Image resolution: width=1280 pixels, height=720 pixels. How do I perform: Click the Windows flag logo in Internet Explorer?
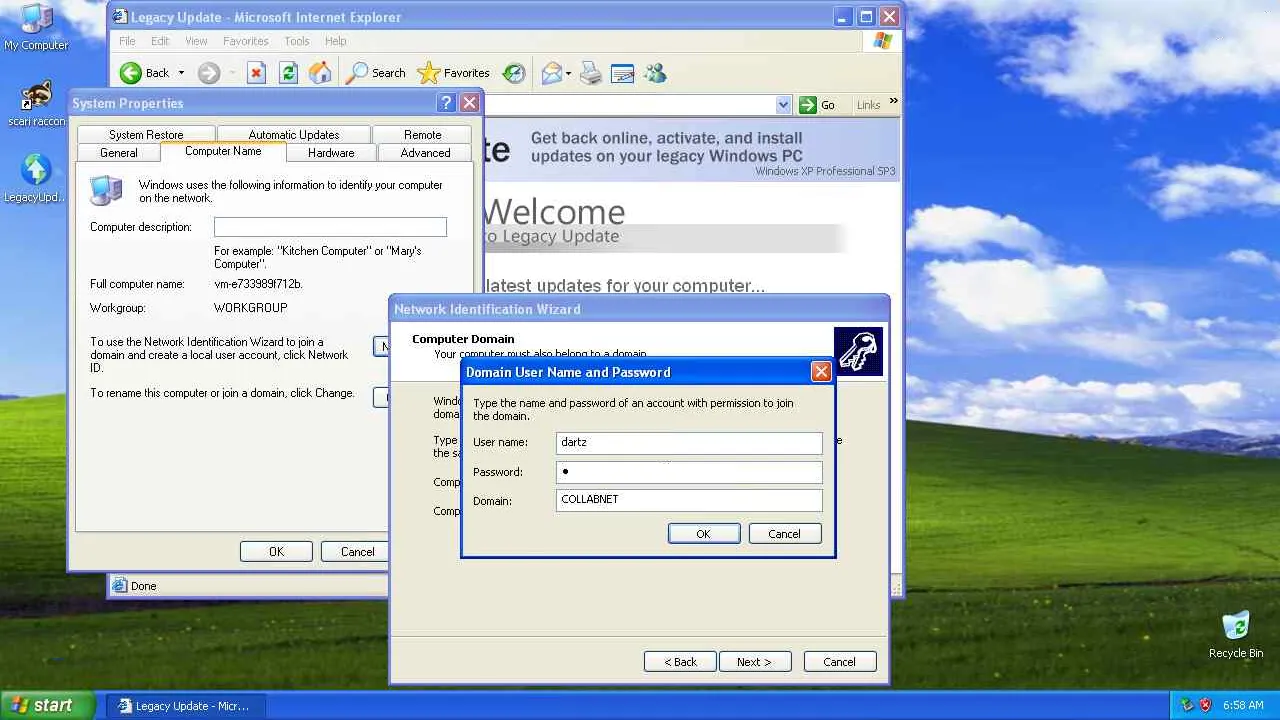point(882,41)
